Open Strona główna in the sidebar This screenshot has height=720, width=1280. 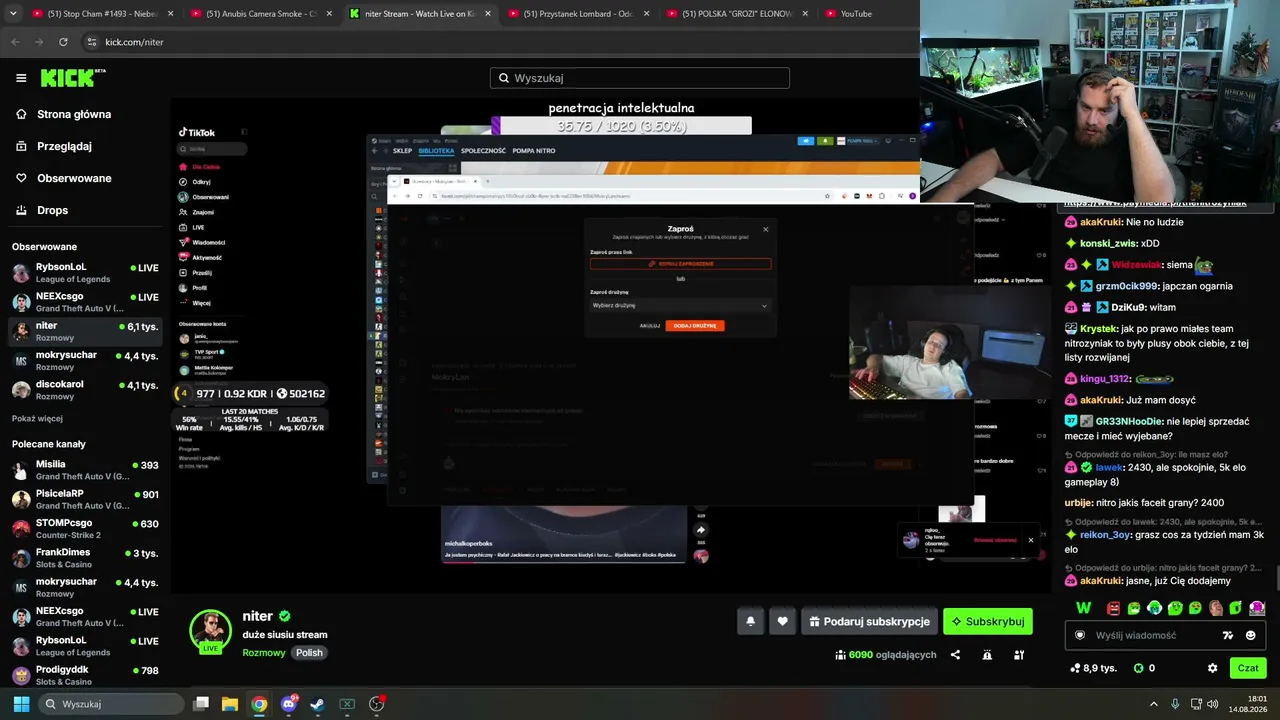(74, 114)
